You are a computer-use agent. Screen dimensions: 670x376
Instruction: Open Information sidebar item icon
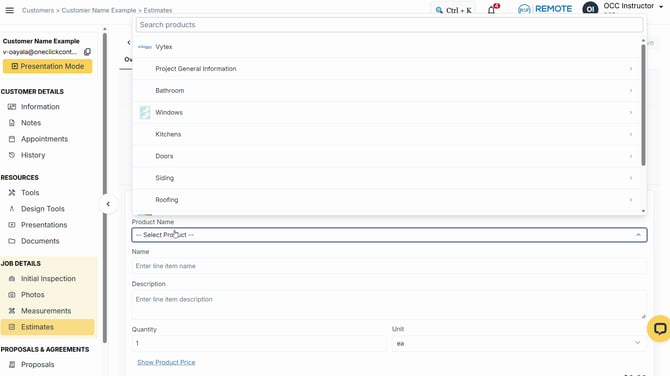click(12, 107)
